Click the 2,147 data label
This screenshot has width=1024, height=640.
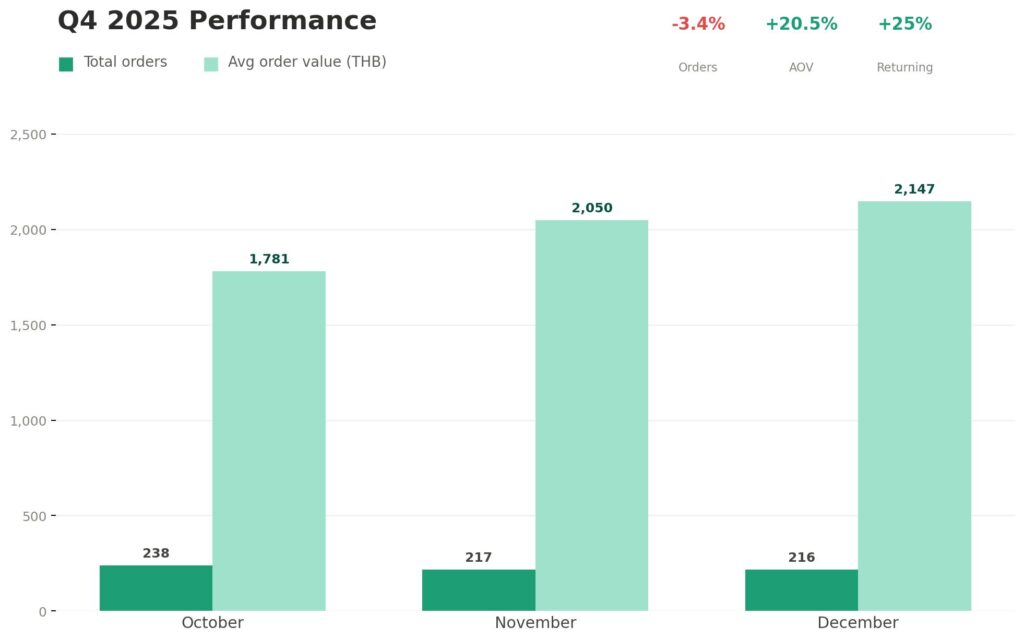[x=914, y=189]
